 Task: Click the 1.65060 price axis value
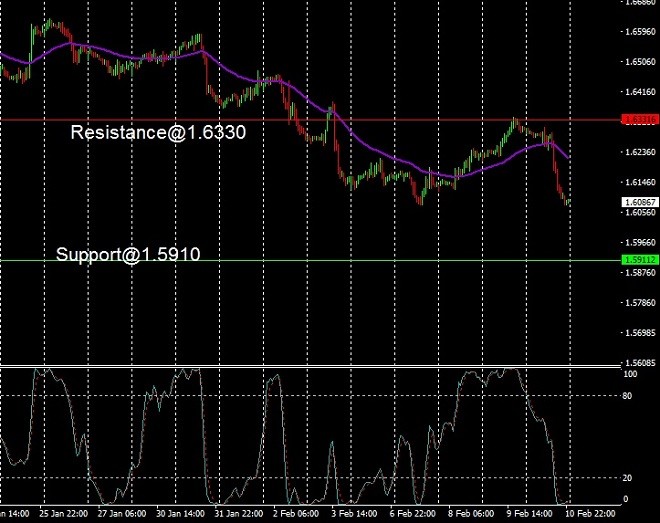640,61
